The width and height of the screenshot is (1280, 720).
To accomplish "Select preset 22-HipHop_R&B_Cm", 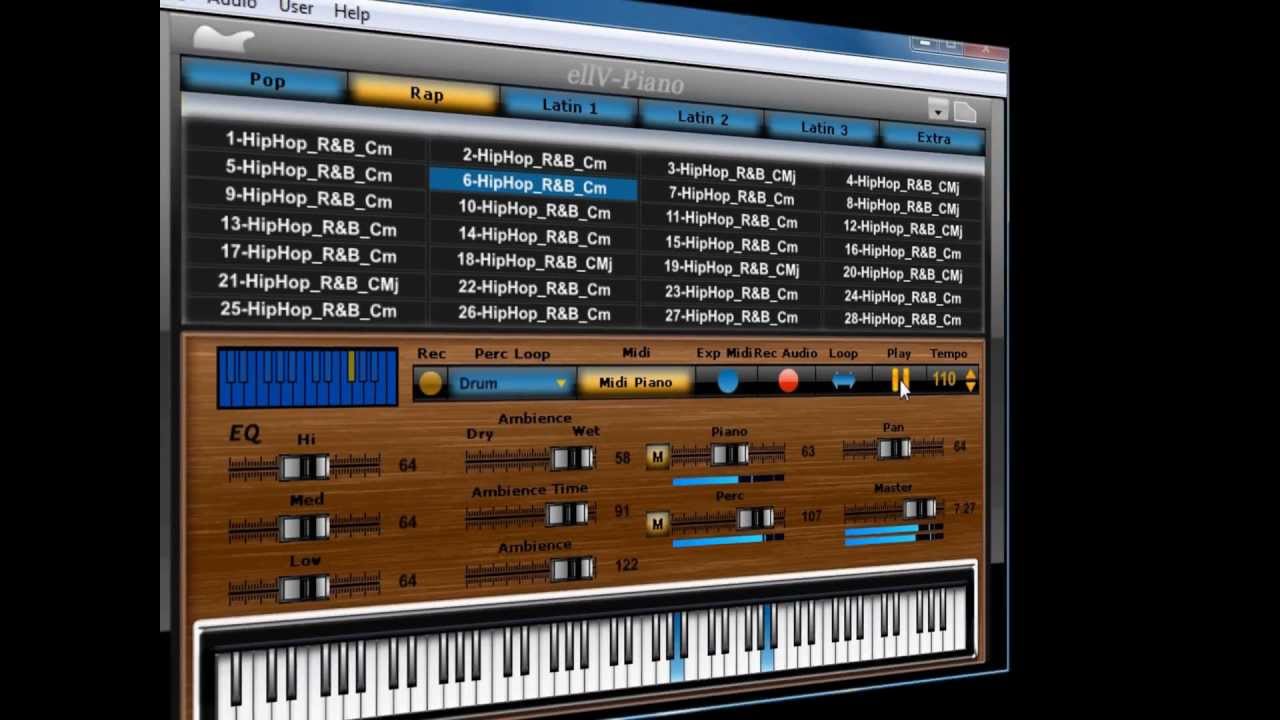I will click(534, 288).
